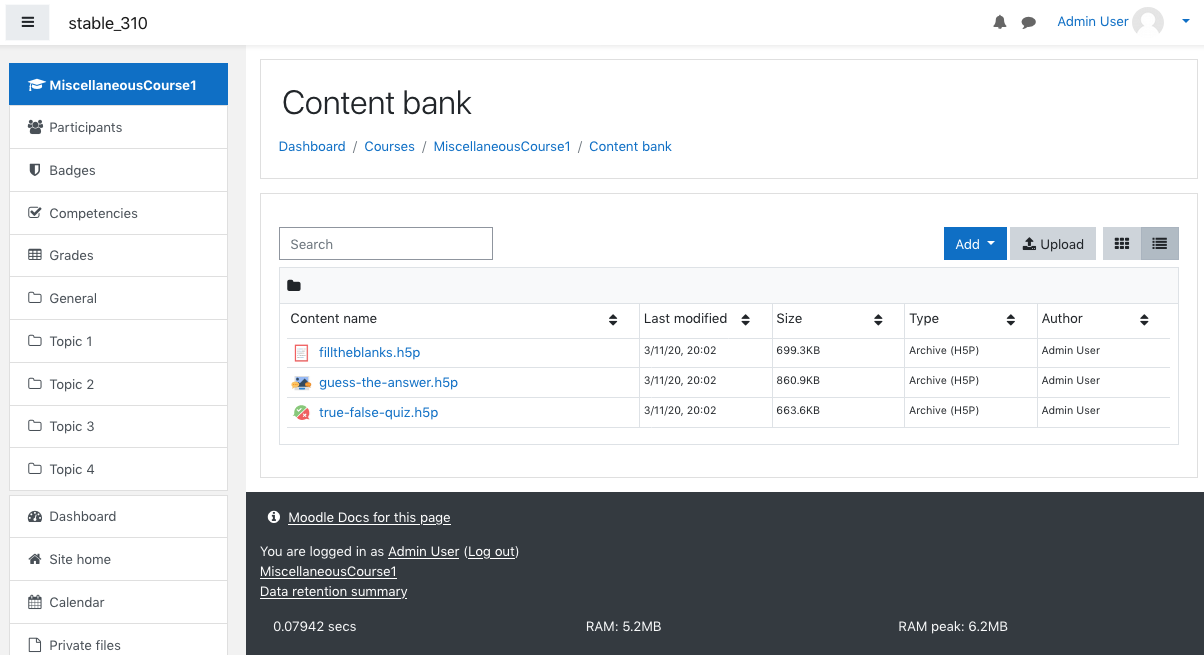Image resolution: width=1204 pixels, height=655 pixels.
Task: Click the true-false-quiz.h5p file icon
Action: point(302,412)
